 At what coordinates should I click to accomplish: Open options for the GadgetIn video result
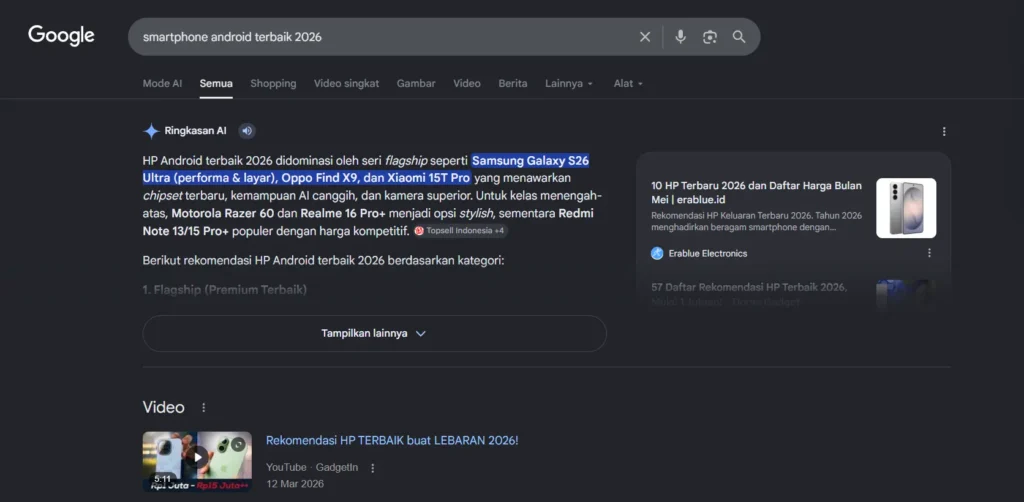tap(372, 468)
